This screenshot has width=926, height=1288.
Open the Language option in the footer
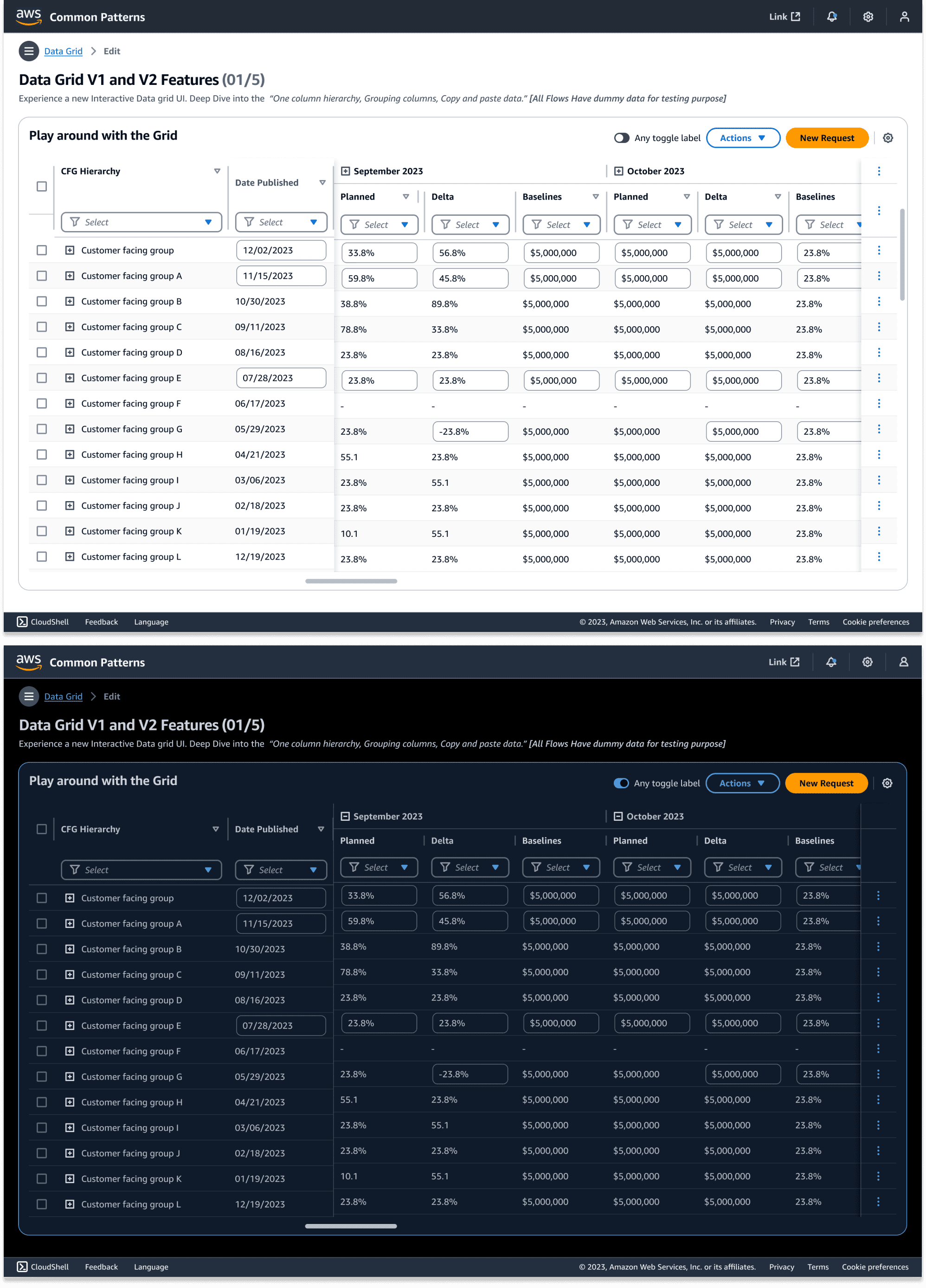pos(150,622)
